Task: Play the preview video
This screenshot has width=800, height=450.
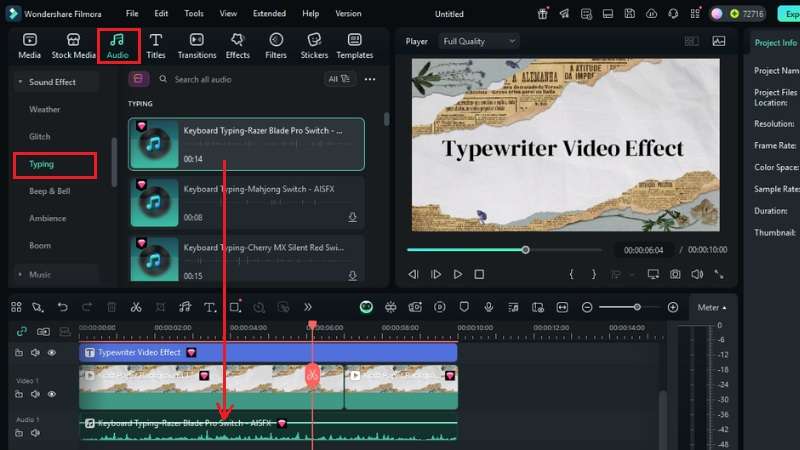Action: [x=458, y=274]
